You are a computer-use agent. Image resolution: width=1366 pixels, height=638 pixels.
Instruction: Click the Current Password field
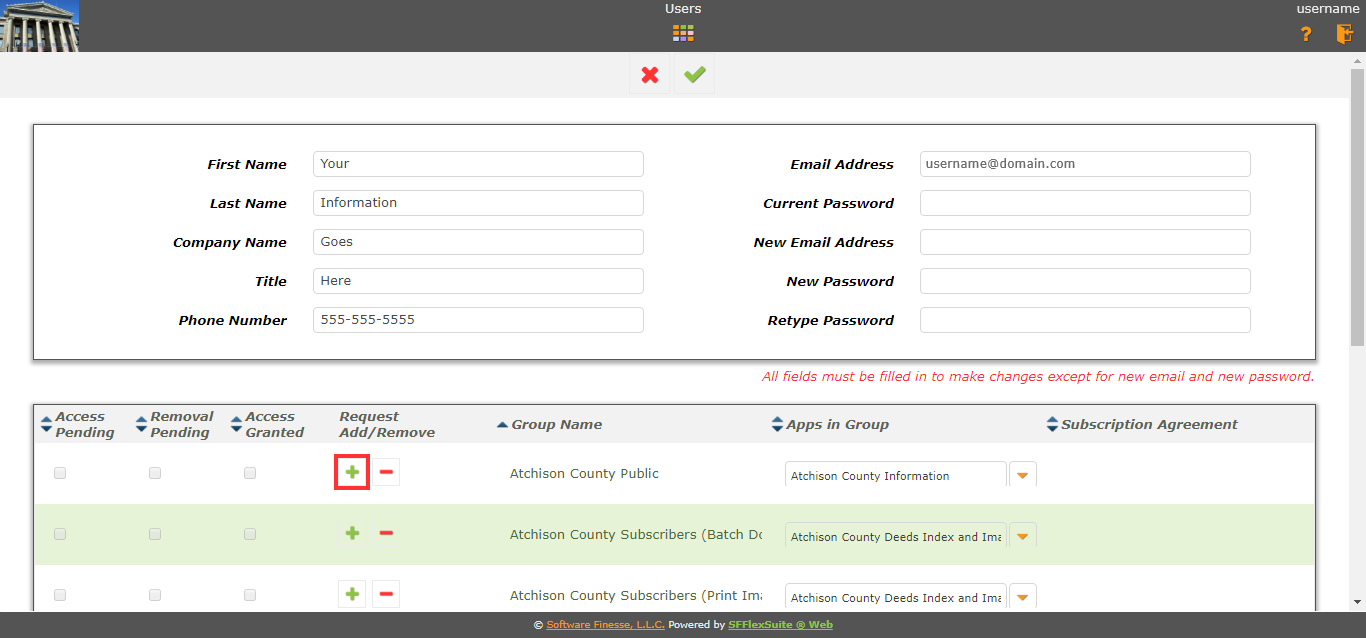click(1085, 203)
